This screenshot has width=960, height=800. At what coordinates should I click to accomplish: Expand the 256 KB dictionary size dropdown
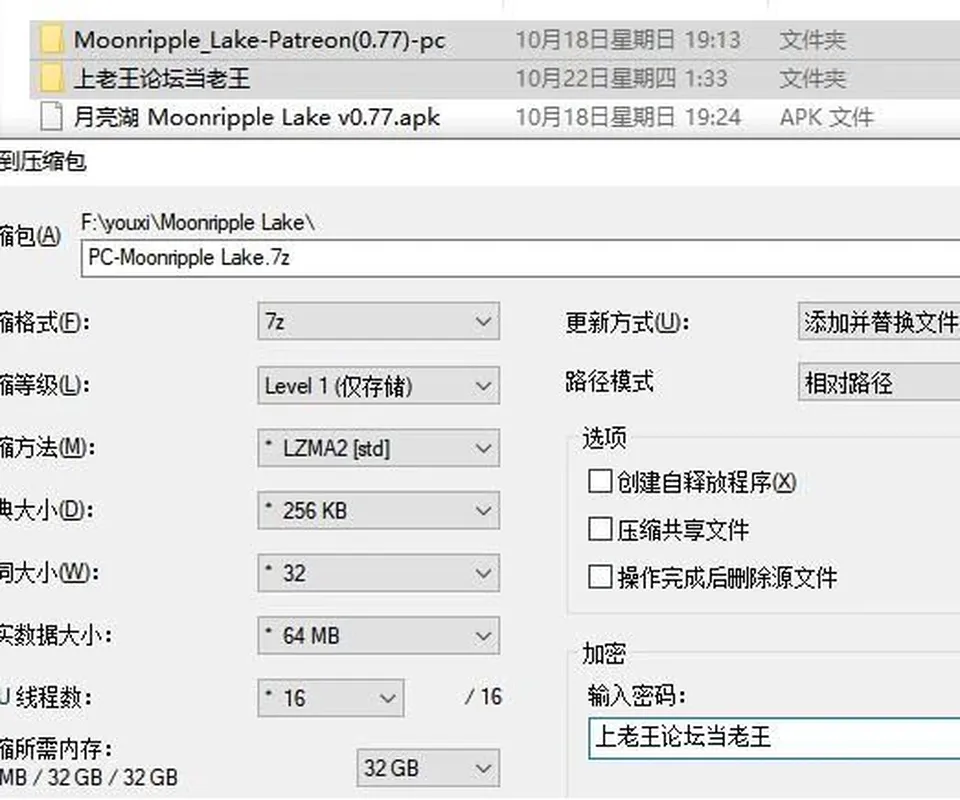click(x=378, y=510)
